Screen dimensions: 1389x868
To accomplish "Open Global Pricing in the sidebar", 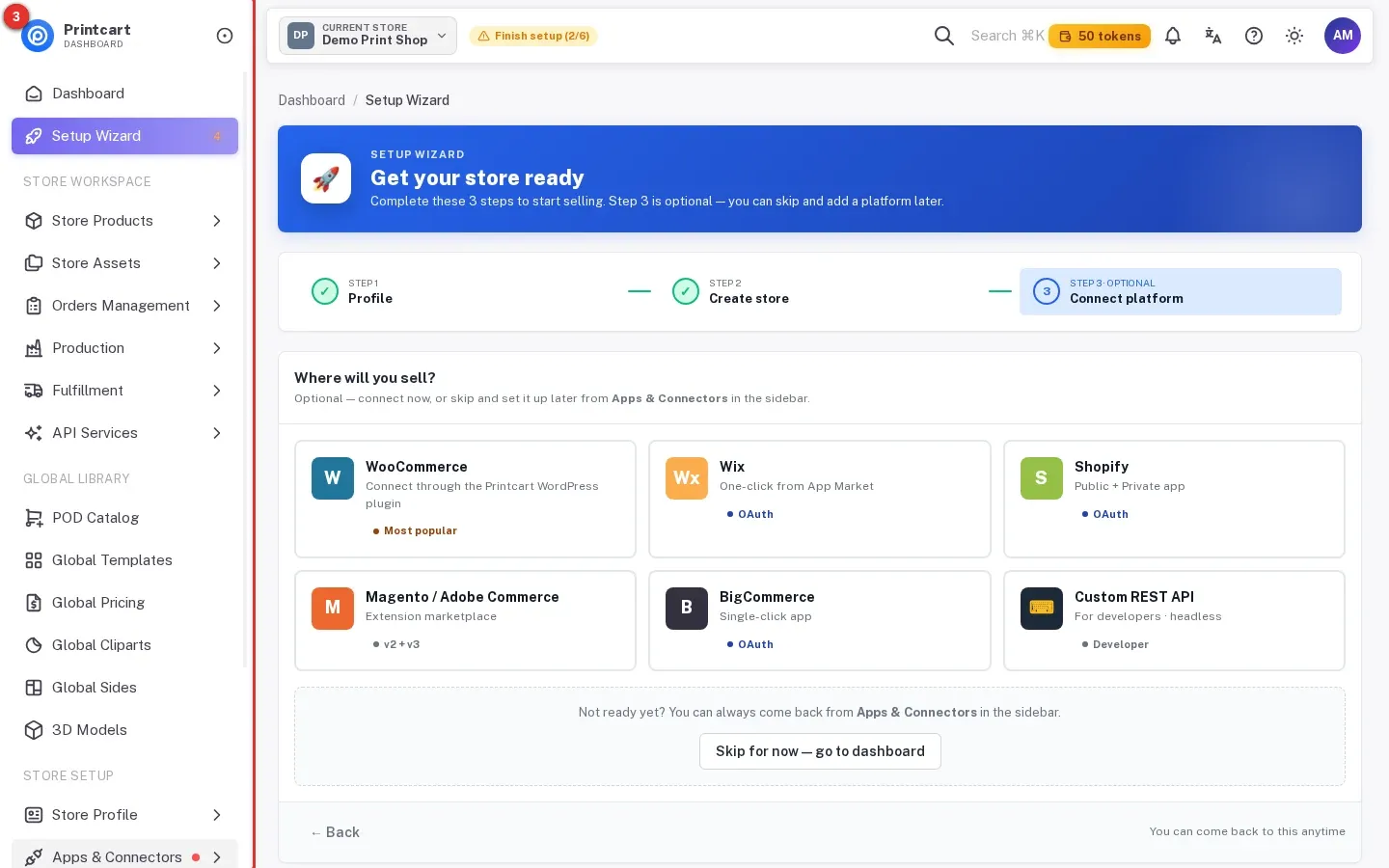I will pyautogui.click(x=124, y=603).
